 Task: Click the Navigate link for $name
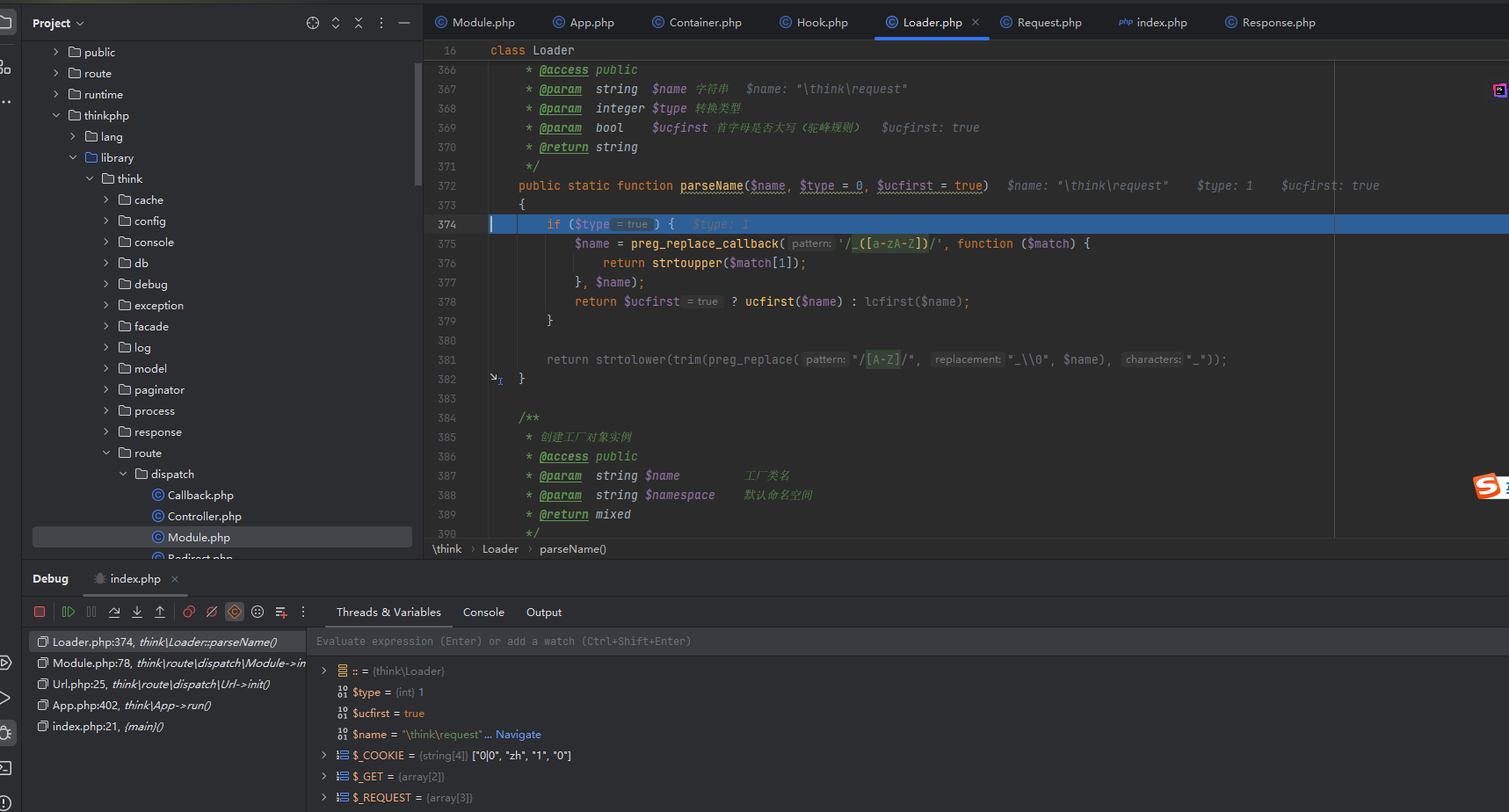click(518, 735)
